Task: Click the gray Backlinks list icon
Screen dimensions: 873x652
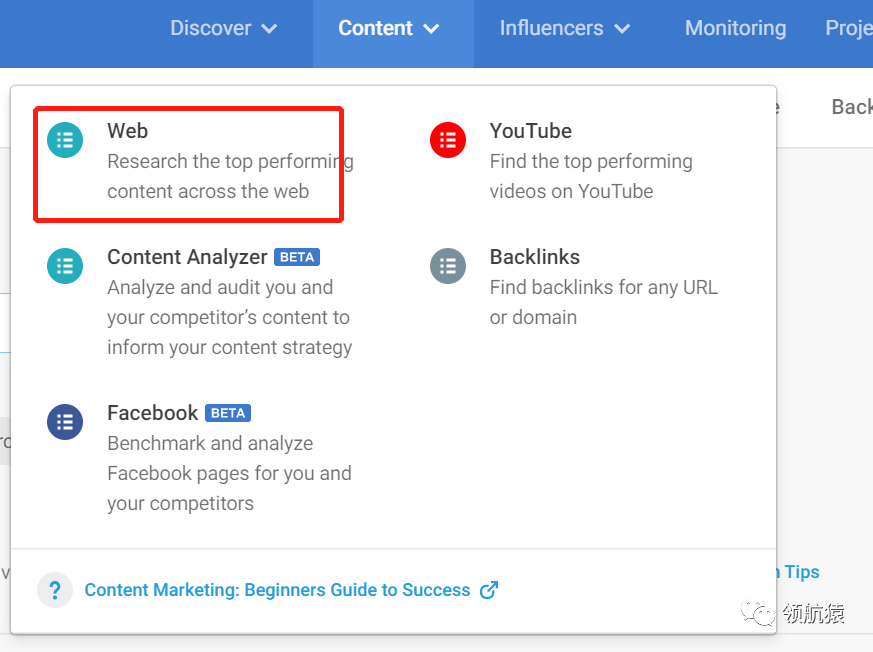Action: (x=447, y=265)
